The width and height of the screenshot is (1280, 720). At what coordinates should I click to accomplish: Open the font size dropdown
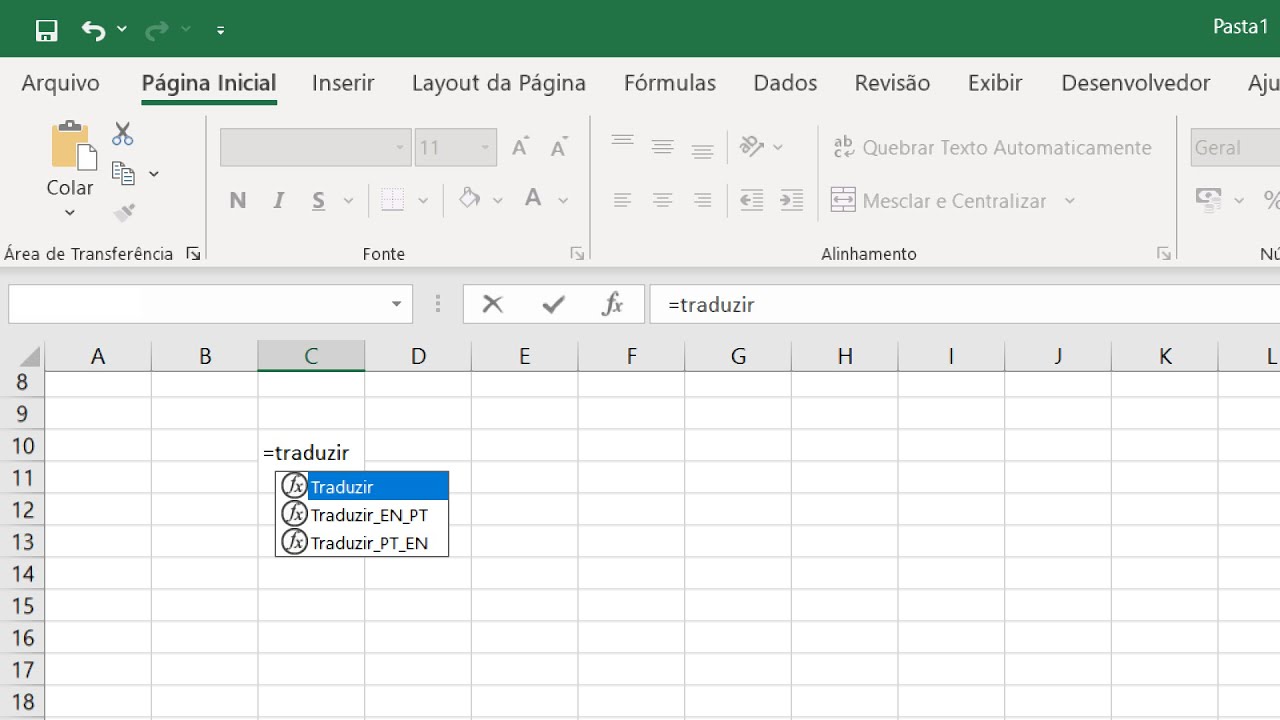(485, 148)
